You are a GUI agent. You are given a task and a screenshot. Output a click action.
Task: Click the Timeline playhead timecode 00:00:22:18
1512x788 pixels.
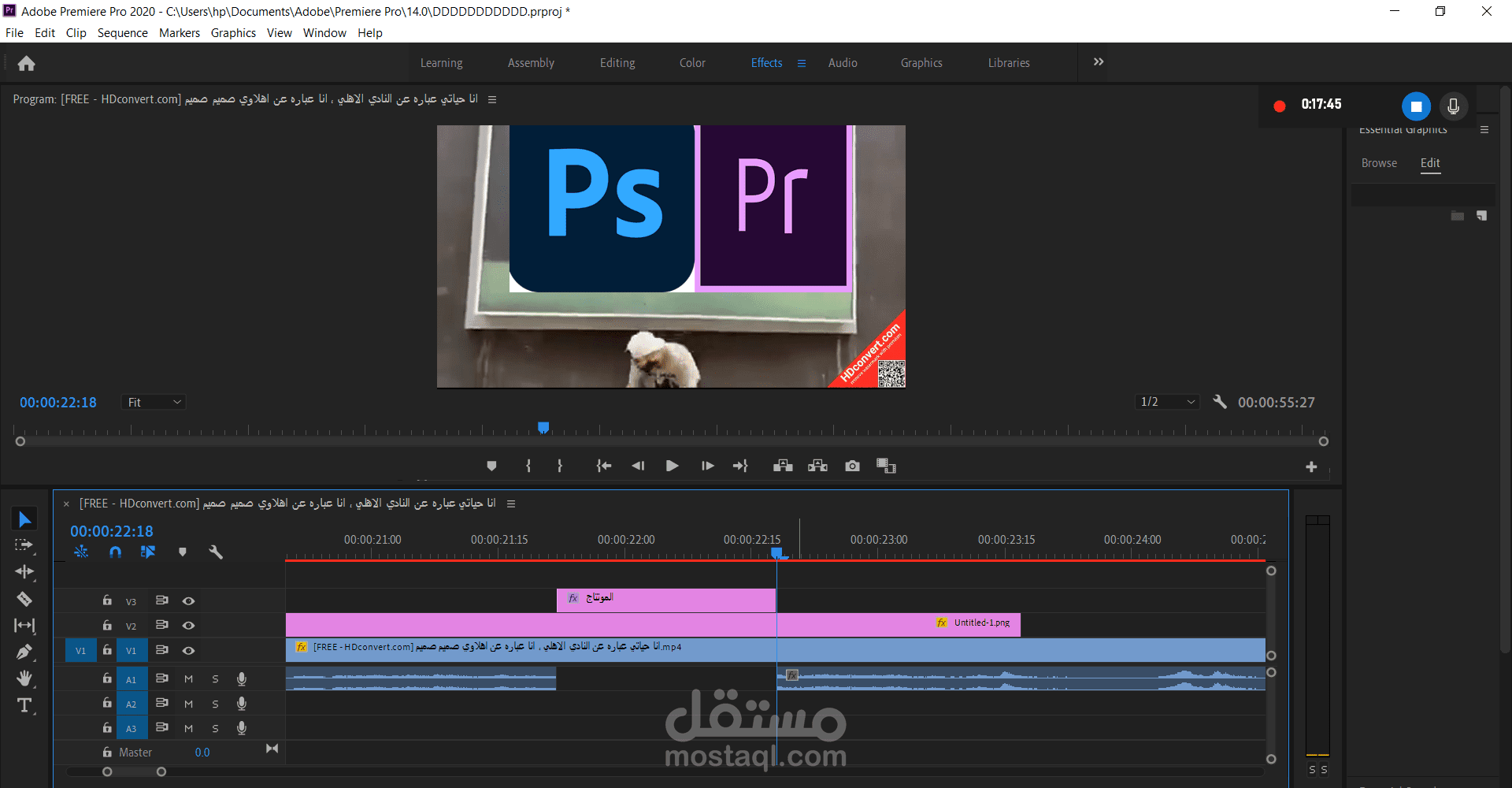(x=112, y=531)
